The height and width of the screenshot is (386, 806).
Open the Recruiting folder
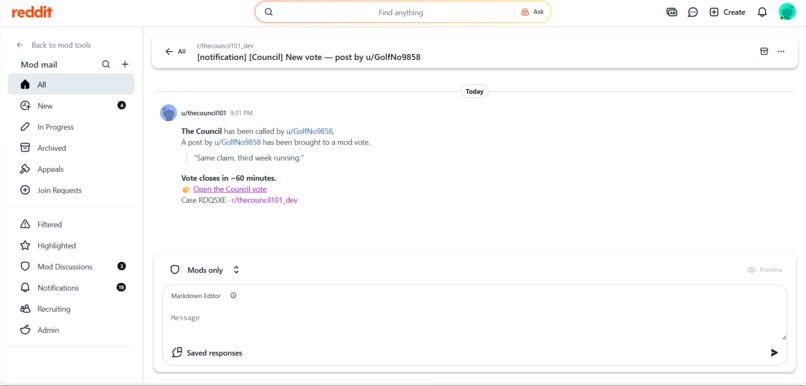pyautogui.click(x=71, y=308)
